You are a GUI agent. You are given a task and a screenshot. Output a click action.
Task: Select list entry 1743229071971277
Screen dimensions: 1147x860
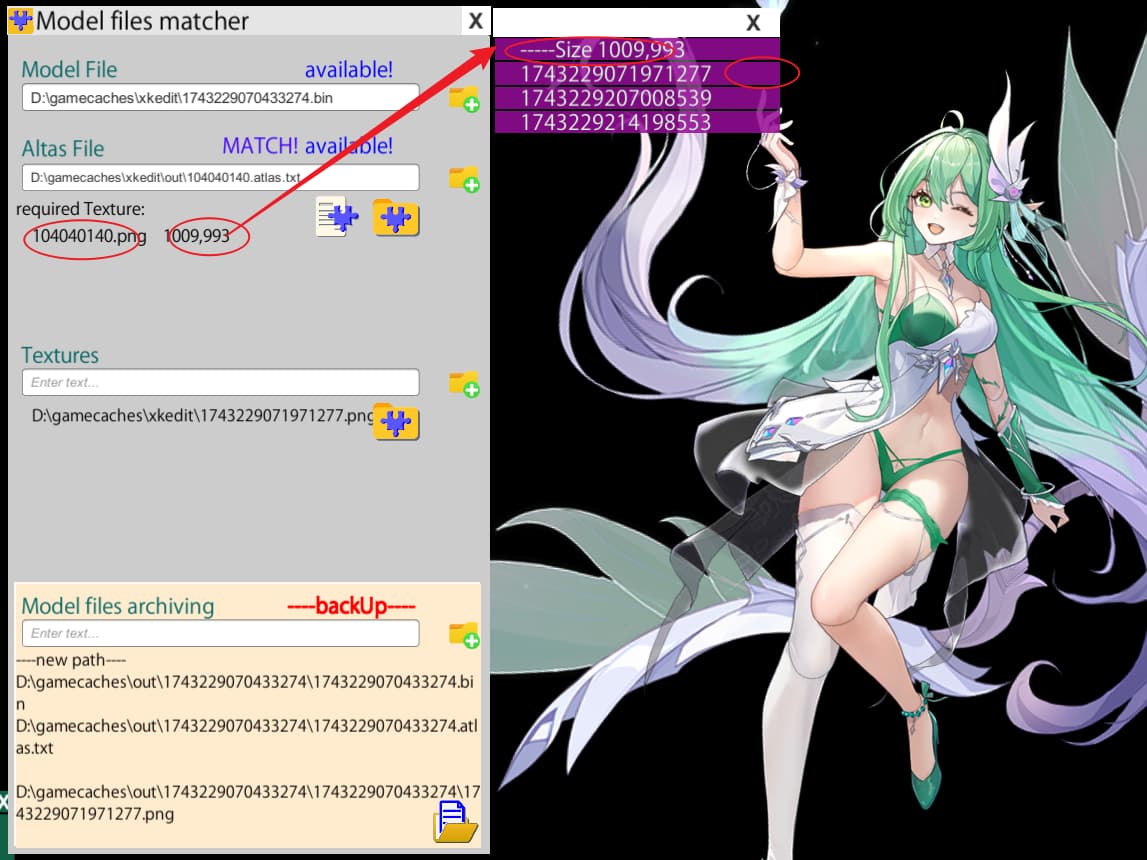[636, 74]
